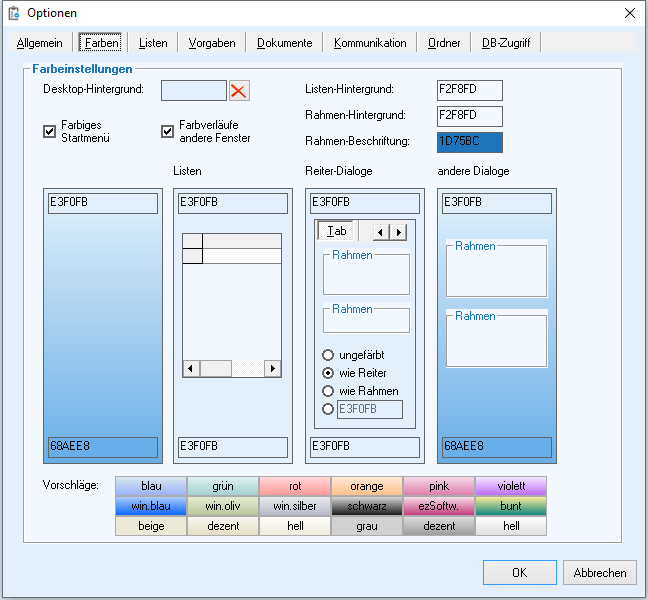
Task: Apply the beige color suggestion
Action: click(x=151, y=526)
